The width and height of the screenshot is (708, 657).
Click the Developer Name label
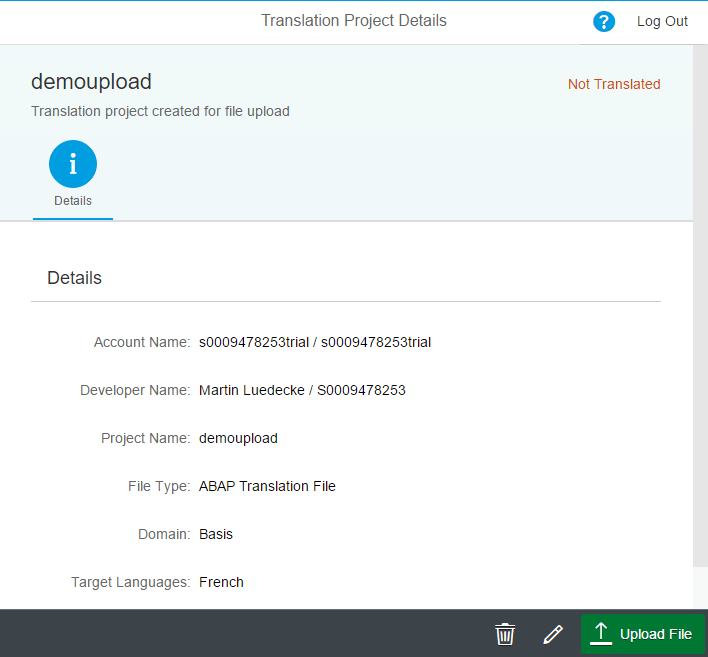135,390
